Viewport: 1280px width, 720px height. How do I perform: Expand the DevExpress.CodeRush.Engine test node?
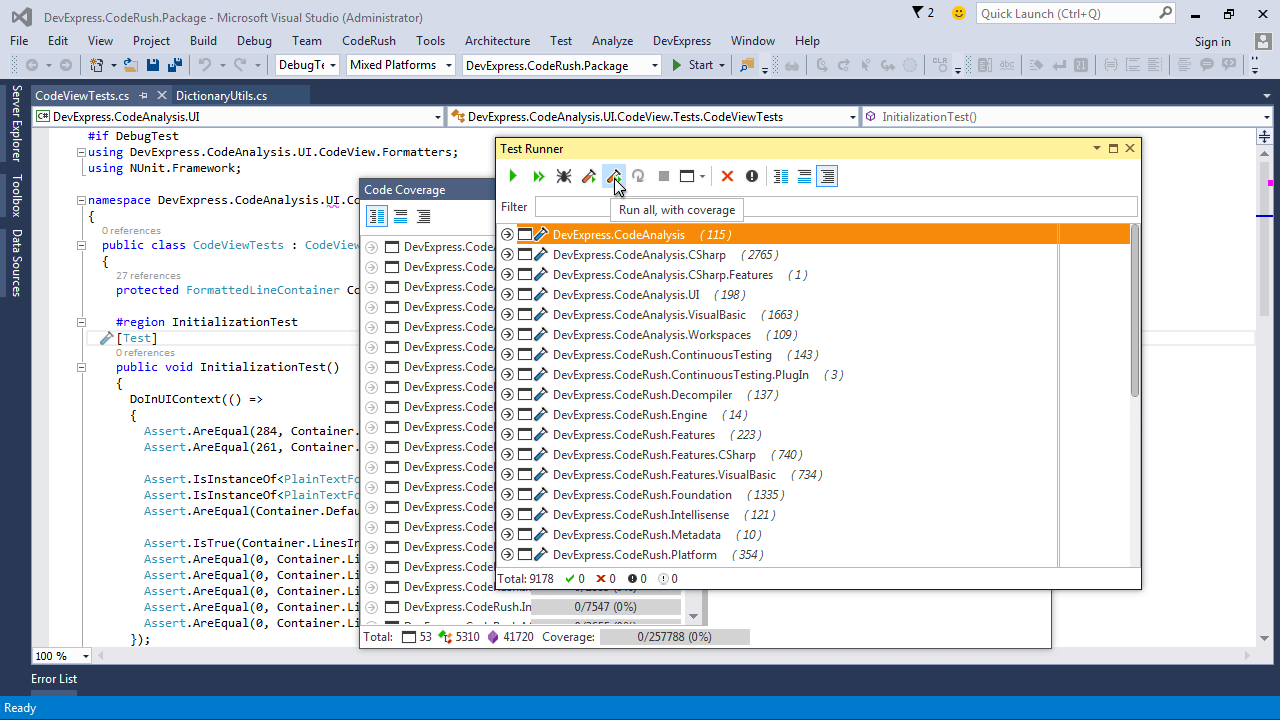point(507,415)
